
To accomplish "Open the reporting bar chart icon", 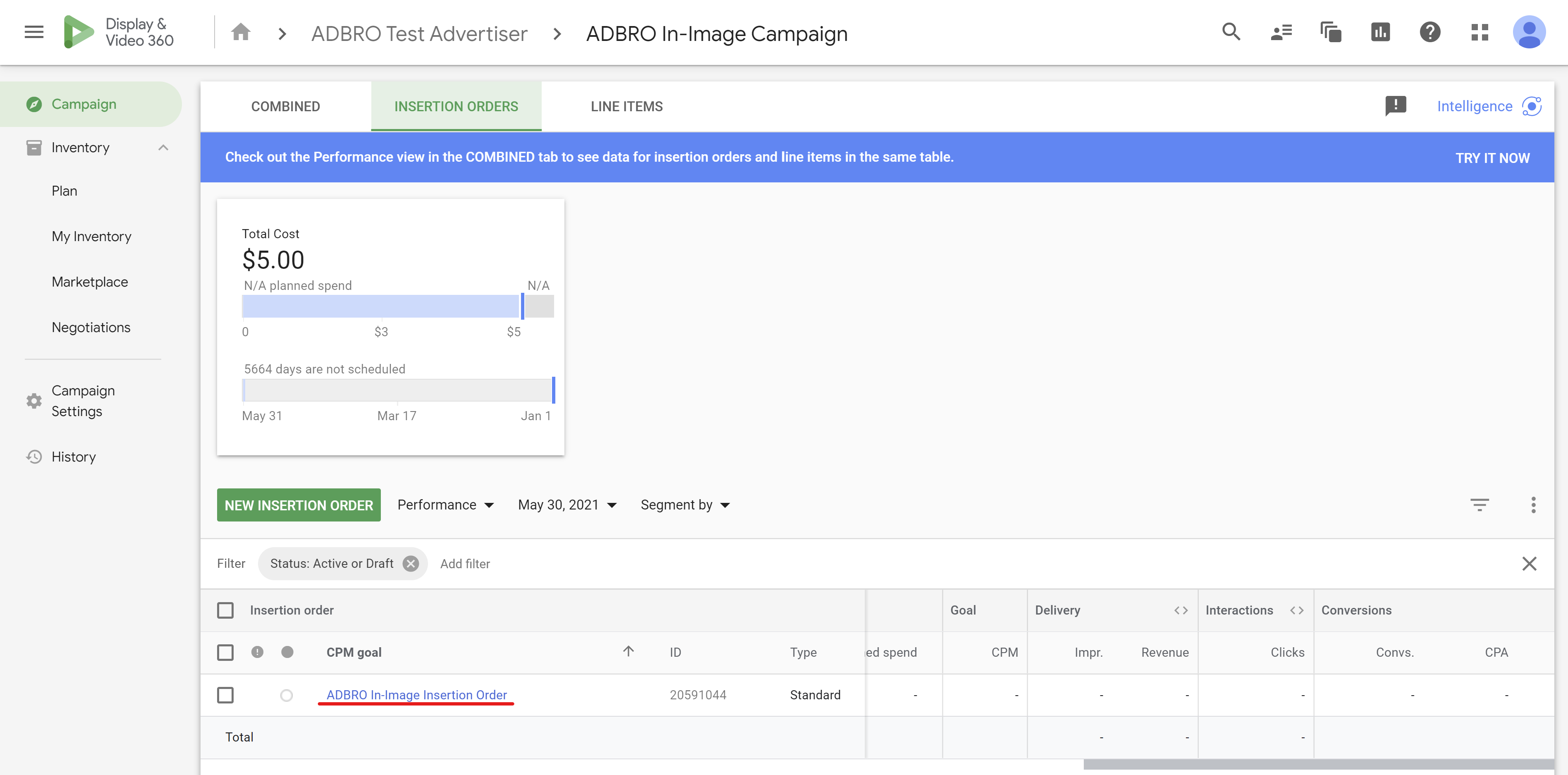I will [x=1380, y=32].
